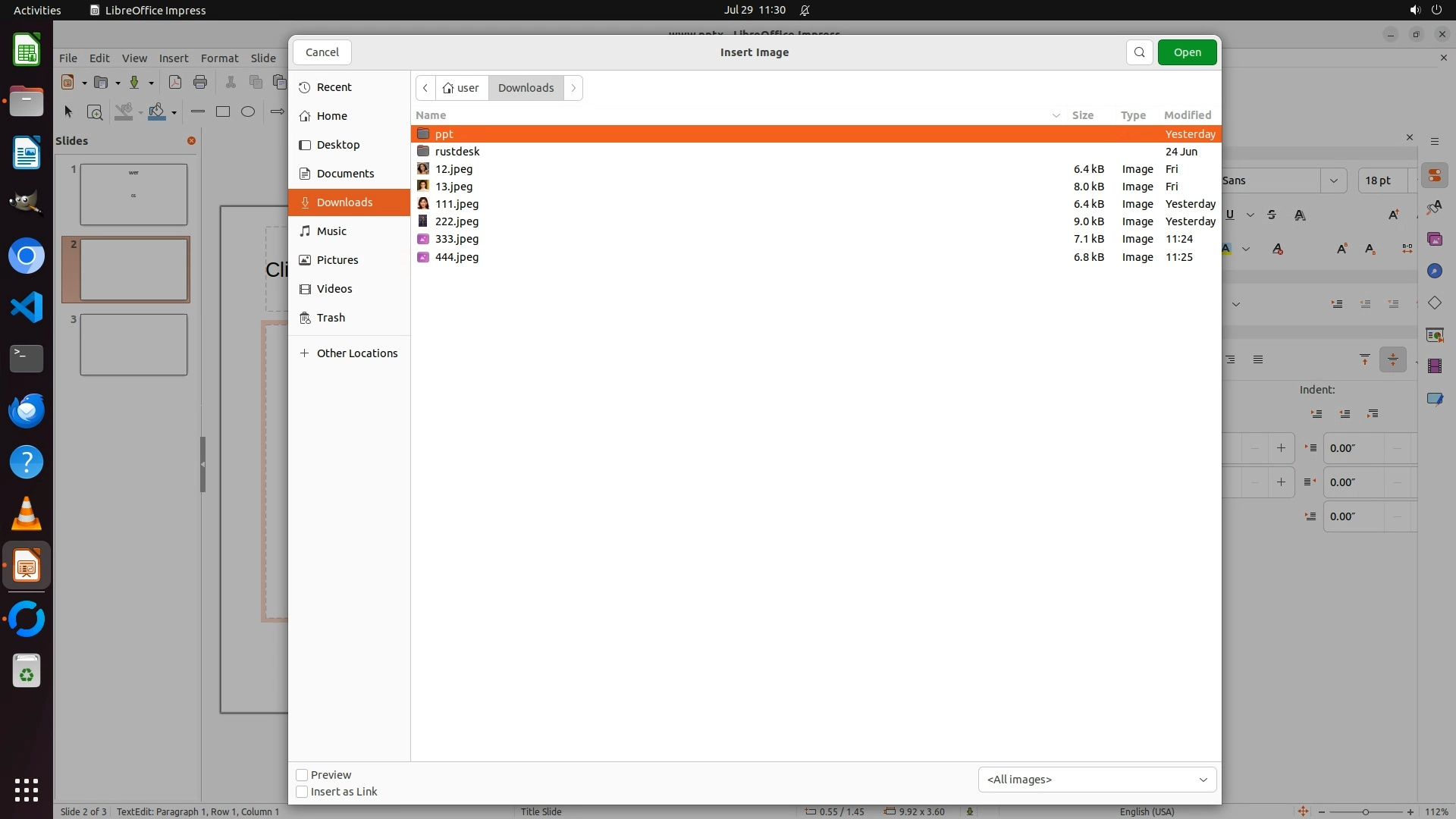Image resolution: width=1456 pixels, height=819 pixels.
Task: Enable the Preview checkbox
Action: [302, 775]
